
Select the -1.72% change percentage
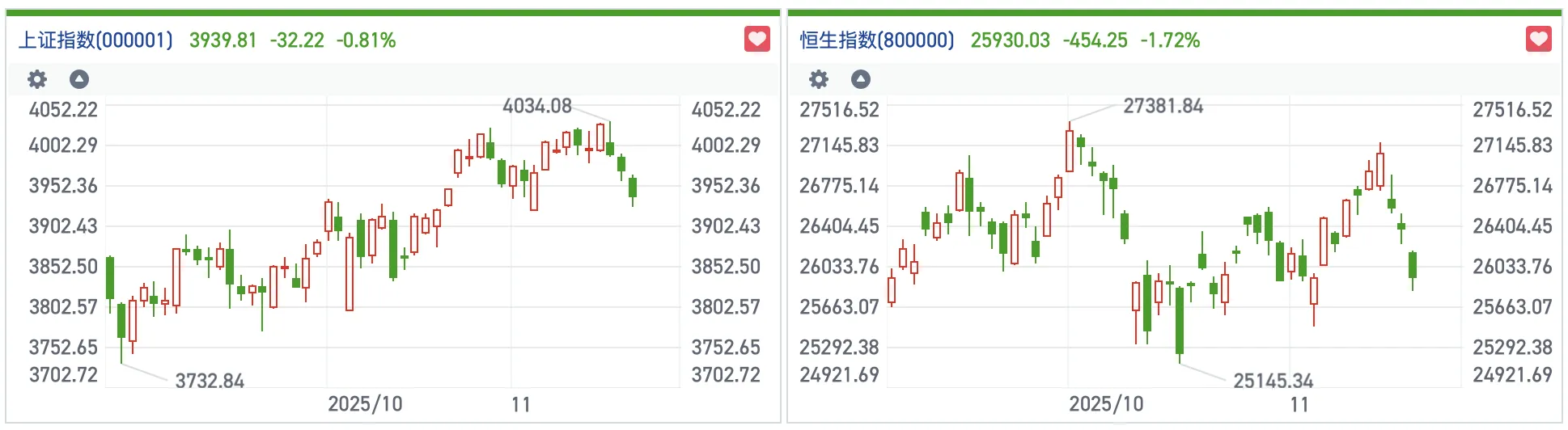[x=1170, y=40]
